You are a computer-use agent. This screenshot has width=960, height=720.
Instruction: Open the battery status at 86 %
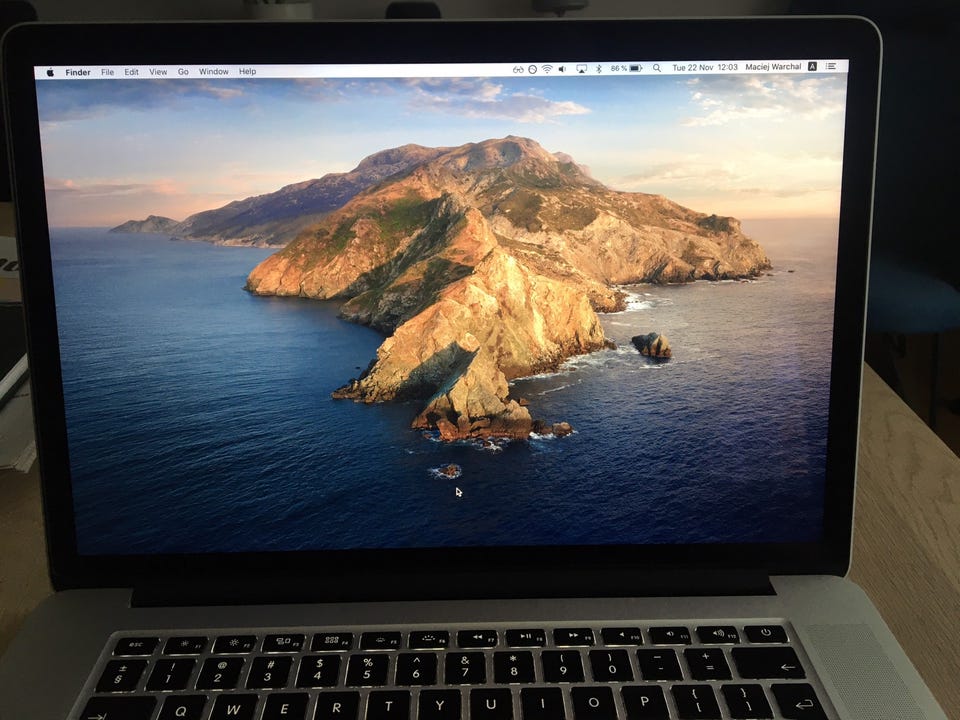pos(626,69)
